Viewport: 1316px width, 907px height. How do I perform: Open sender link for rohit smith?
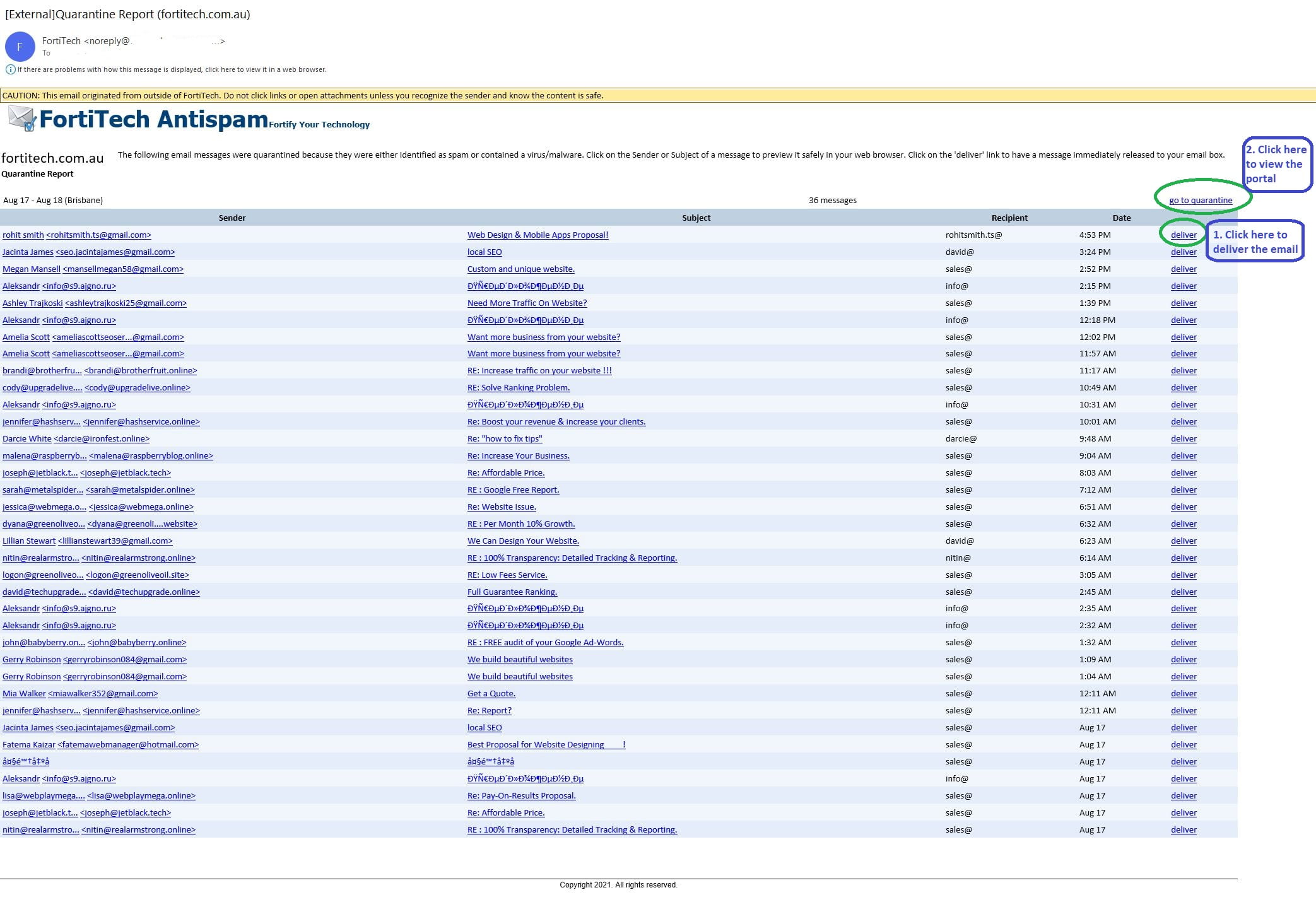(77, 235)
